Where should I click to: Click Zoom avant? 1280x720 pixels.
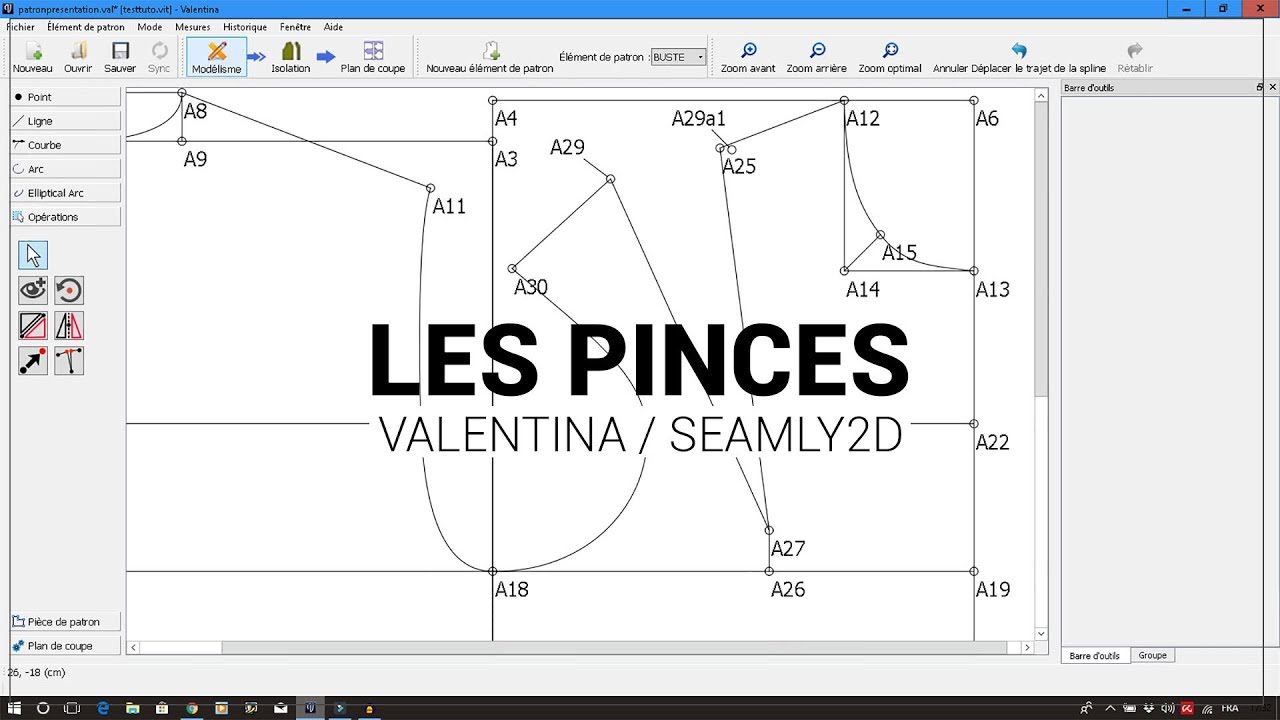(x=748, y=57)
